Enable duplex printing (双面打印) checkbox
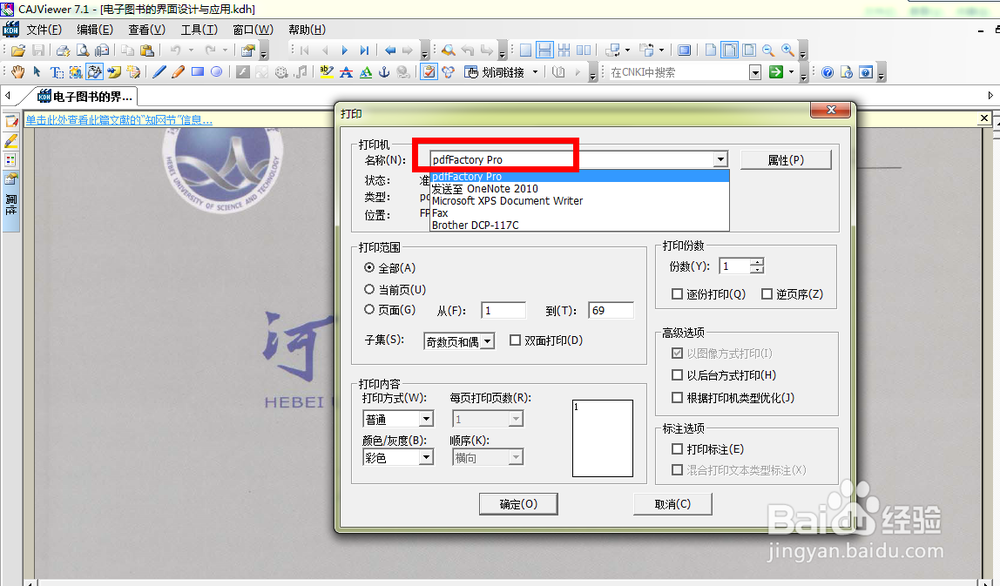1000x586 pixels. pos(515,341)
